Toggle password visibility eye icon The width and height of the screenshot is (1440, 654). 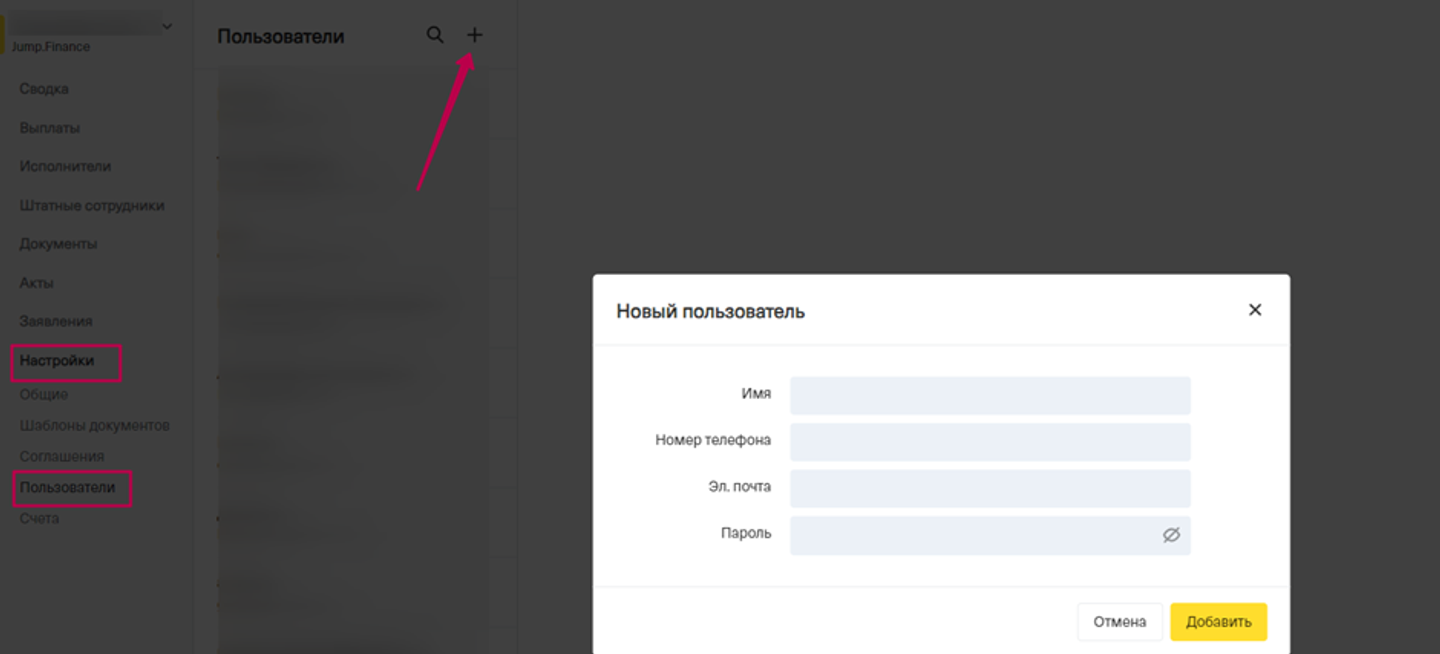click(x=1171, y=535)
